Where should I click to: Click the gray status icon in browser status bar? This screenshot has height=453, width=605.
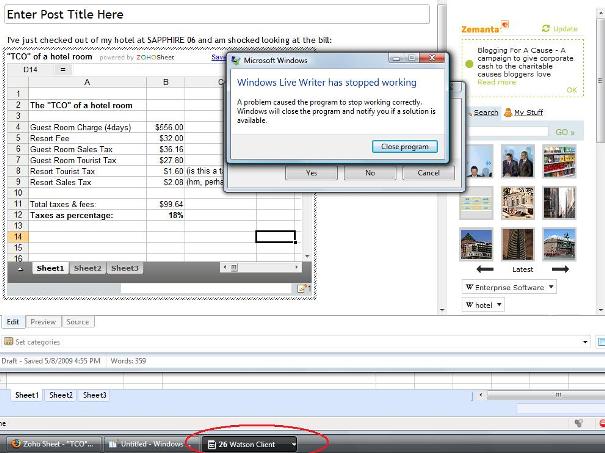(x=578, y=423)
